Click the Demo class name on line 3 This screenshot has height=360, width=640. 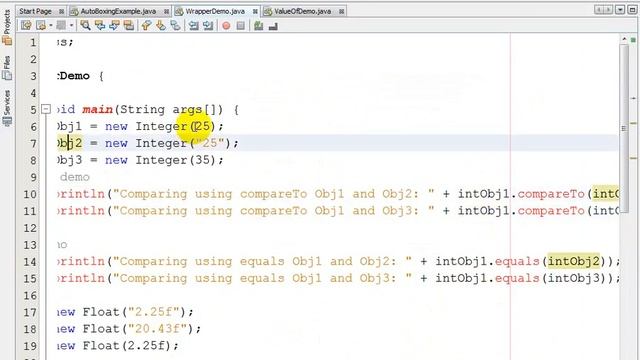coord(75,76)
